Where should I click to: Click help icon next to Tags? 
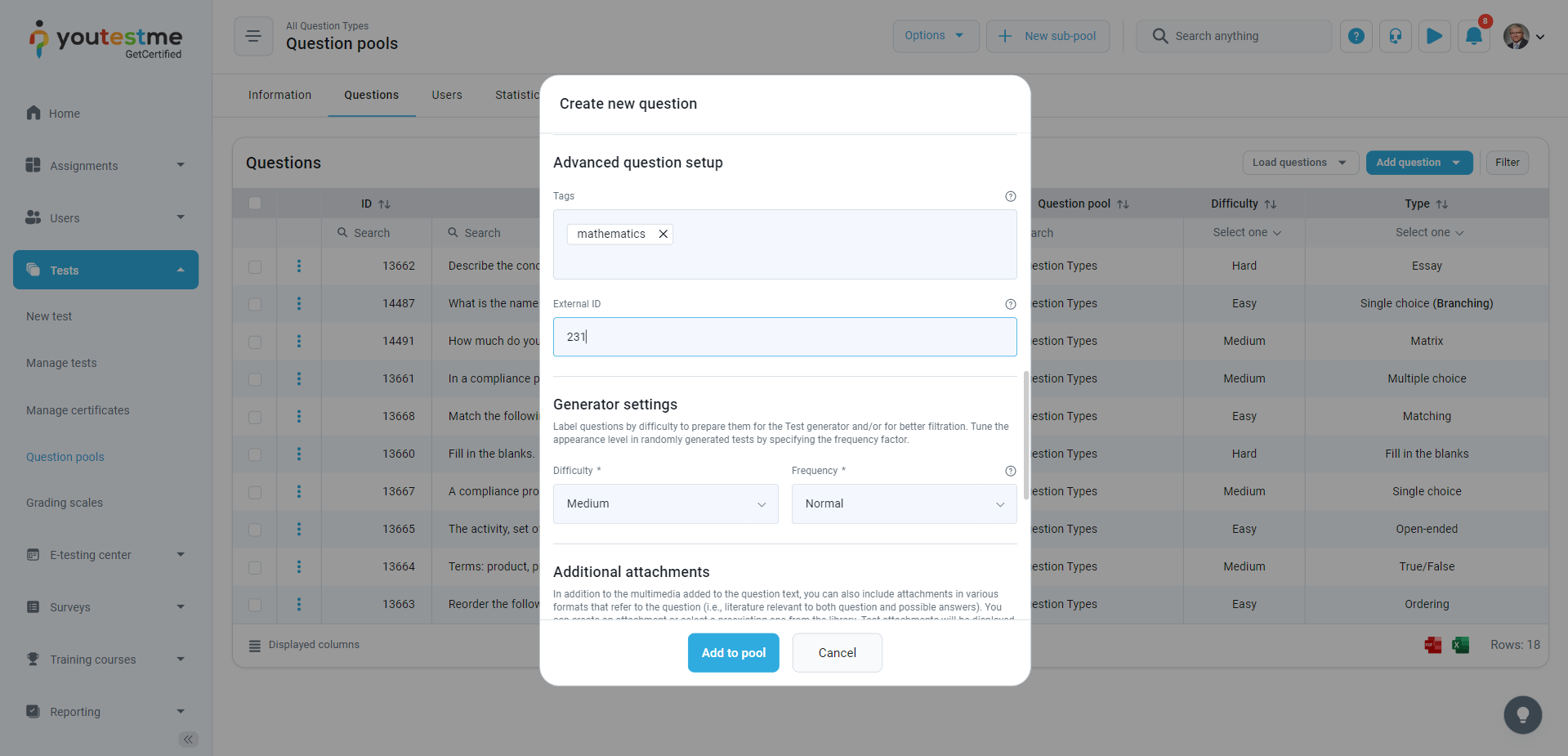click(x=1010, y=196)
